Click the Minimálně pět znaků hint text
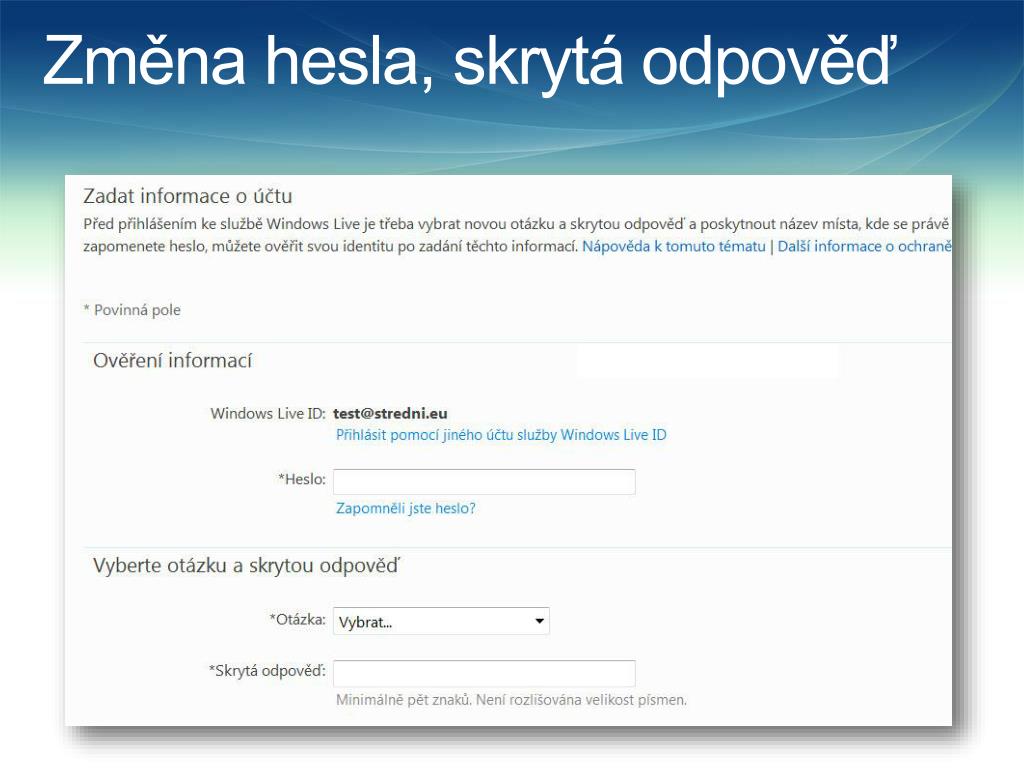The width and height of the screenshot is (1024, 768). click(511, 700)
